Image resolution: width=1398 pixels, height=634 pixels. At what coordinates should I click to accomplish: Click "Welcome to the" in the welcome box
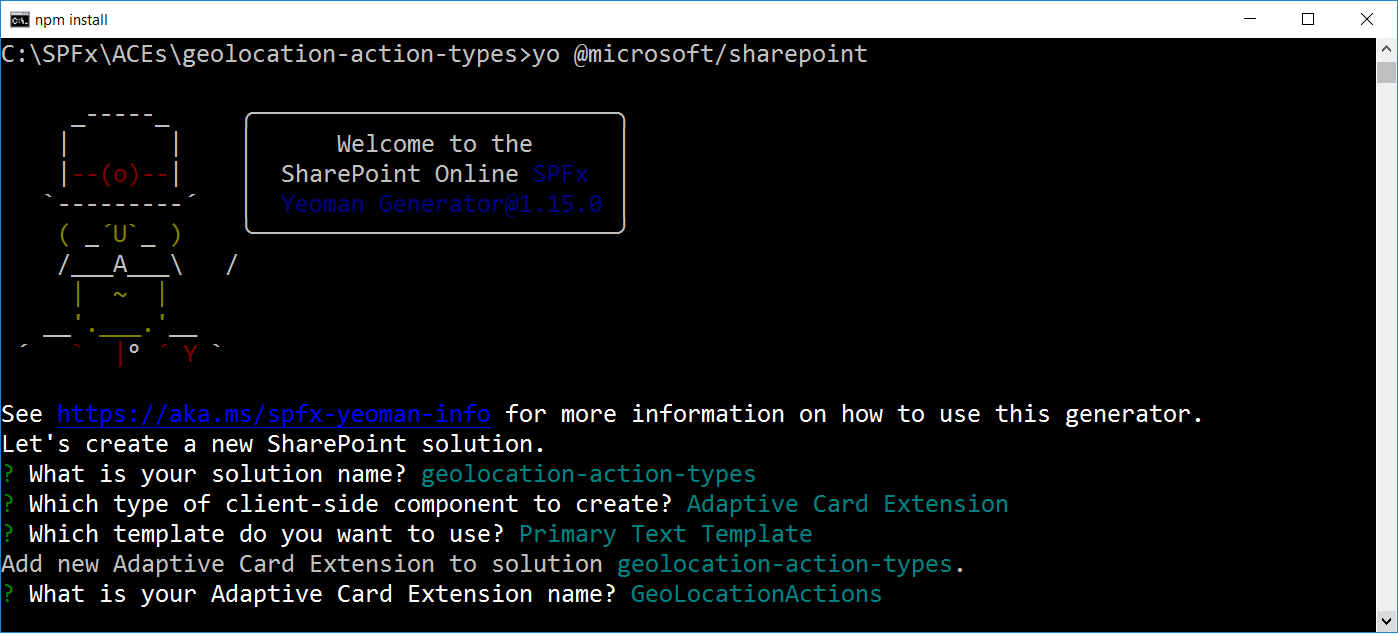point(434,144)
